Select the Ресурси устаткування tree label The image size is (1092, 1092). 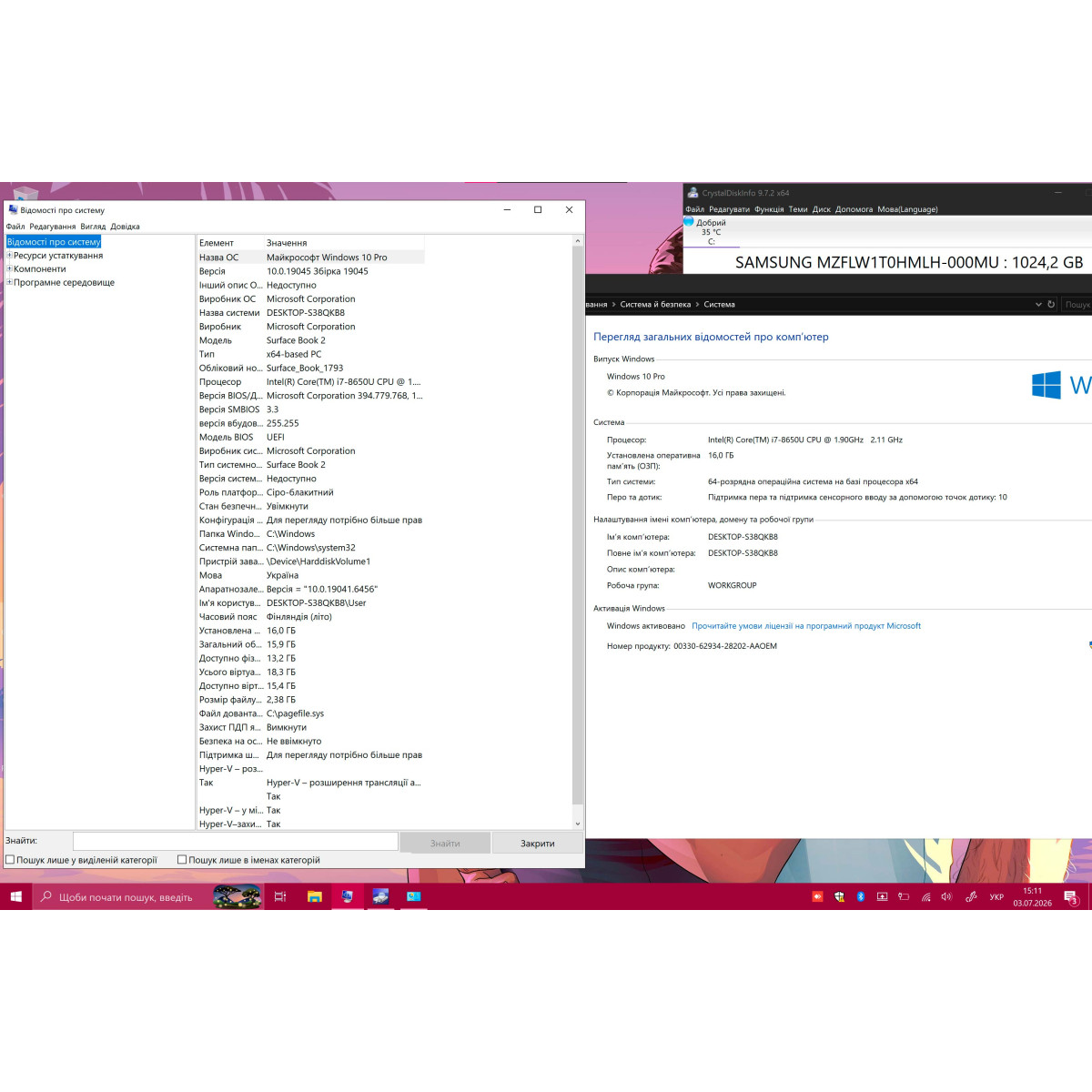coord(58,256)
